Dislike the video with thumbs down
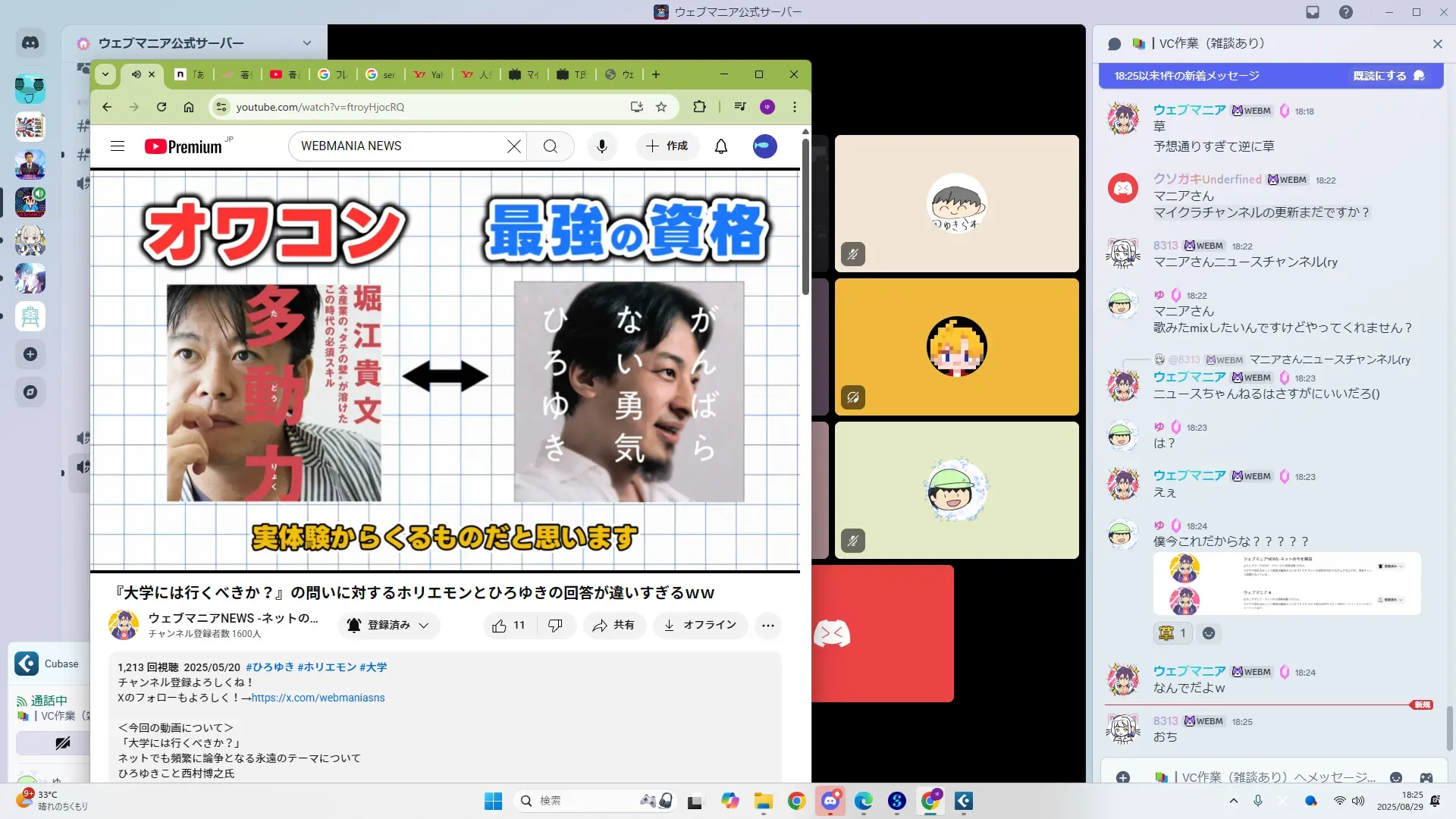 point(556,626)
